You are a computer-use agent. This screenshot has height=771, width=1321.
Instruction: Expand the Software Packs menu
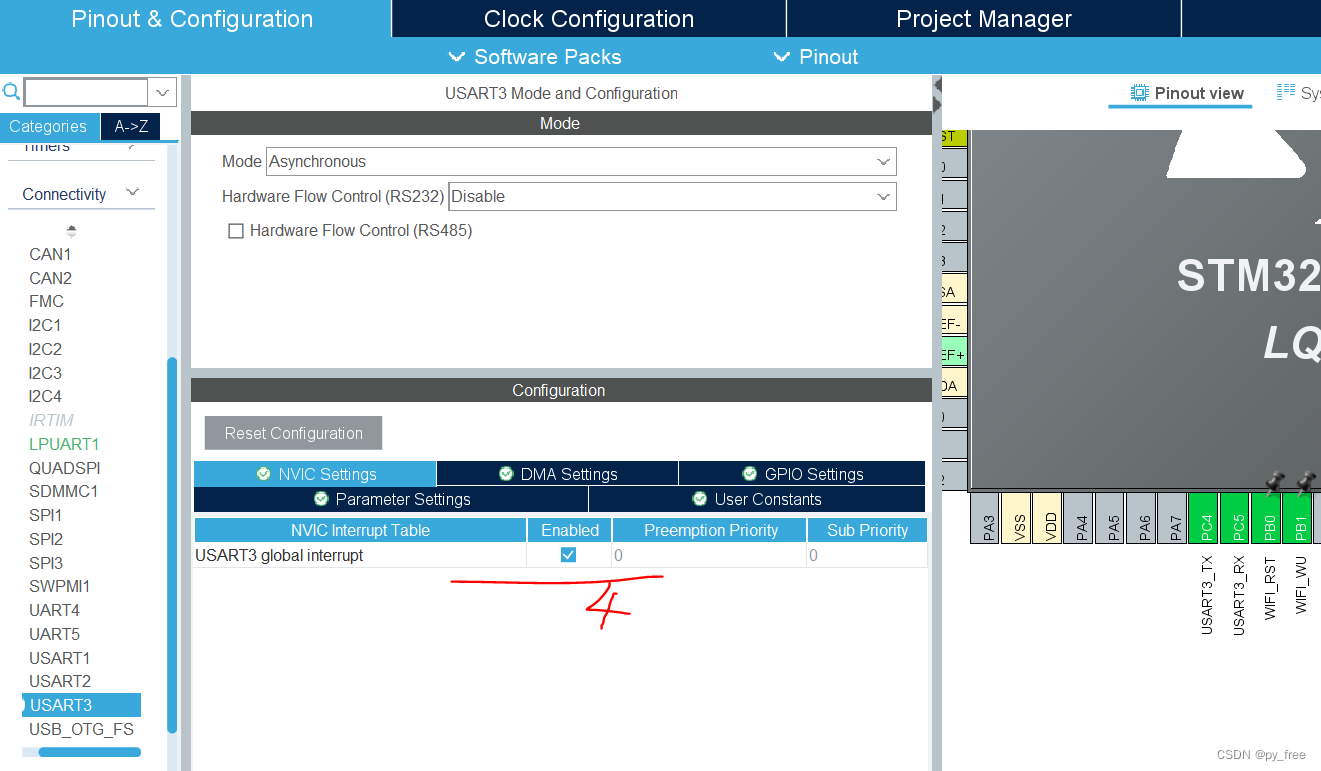click(x=535, y=57)
